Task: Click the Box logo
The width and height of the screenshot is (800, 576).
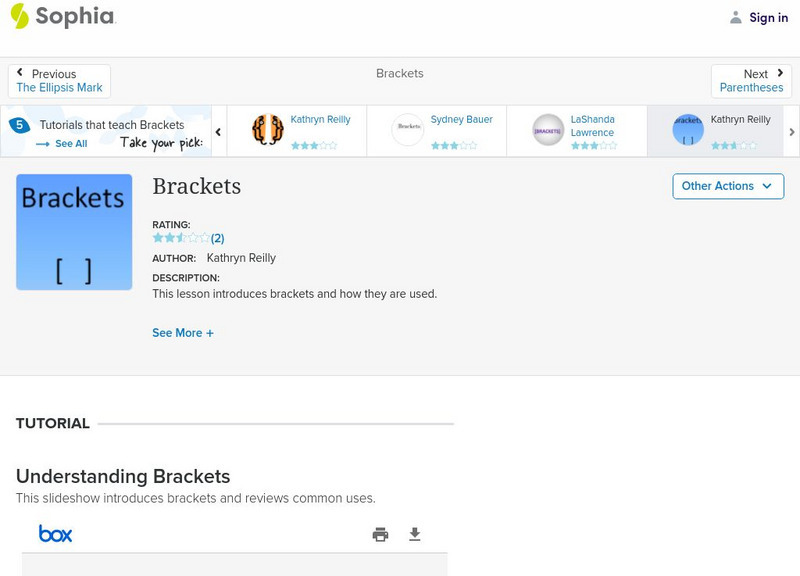Action: tap(56, 534)
